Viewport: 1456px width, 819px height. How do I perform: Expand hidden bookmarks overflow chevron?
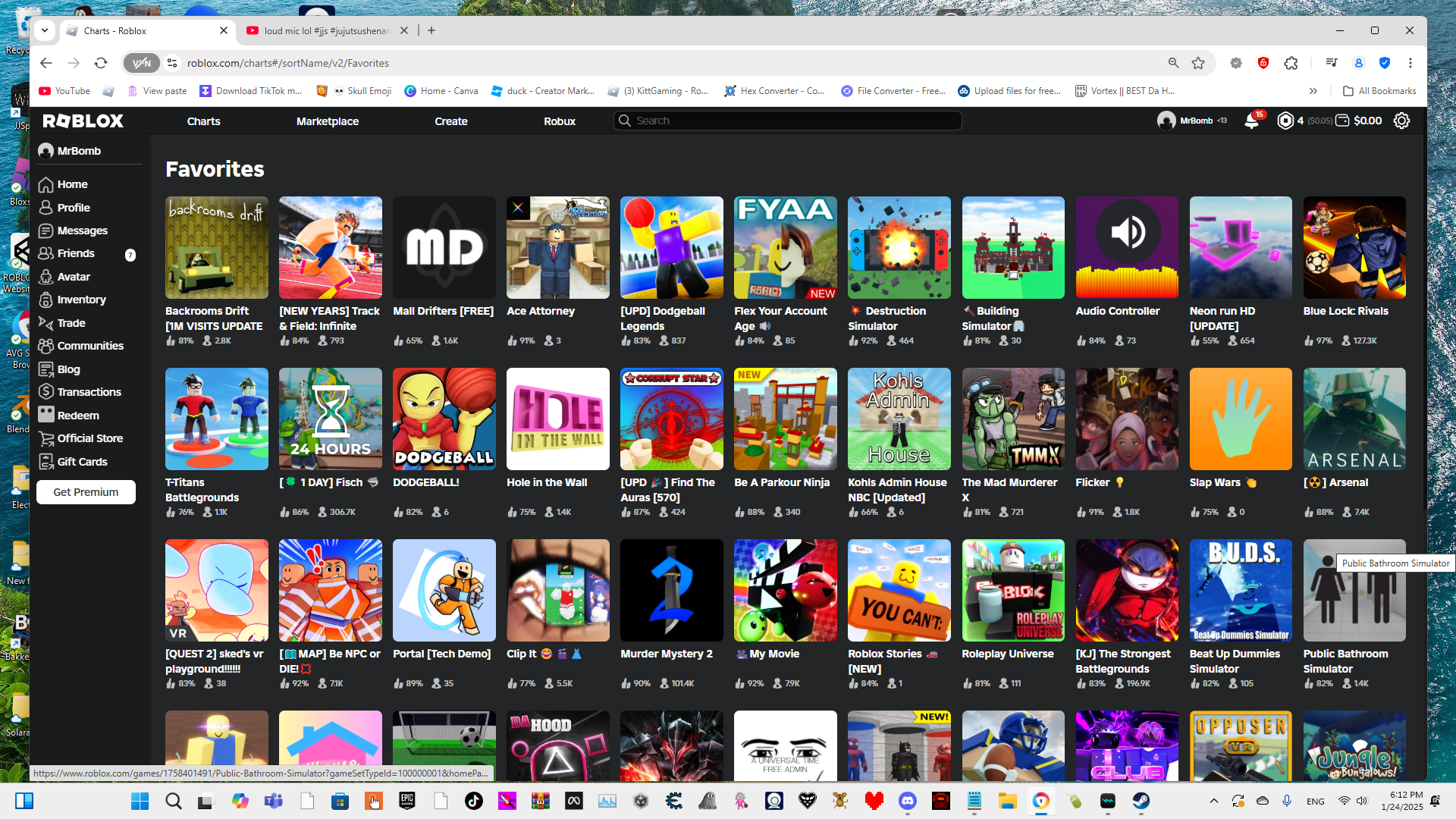[x=1313, y=91]
